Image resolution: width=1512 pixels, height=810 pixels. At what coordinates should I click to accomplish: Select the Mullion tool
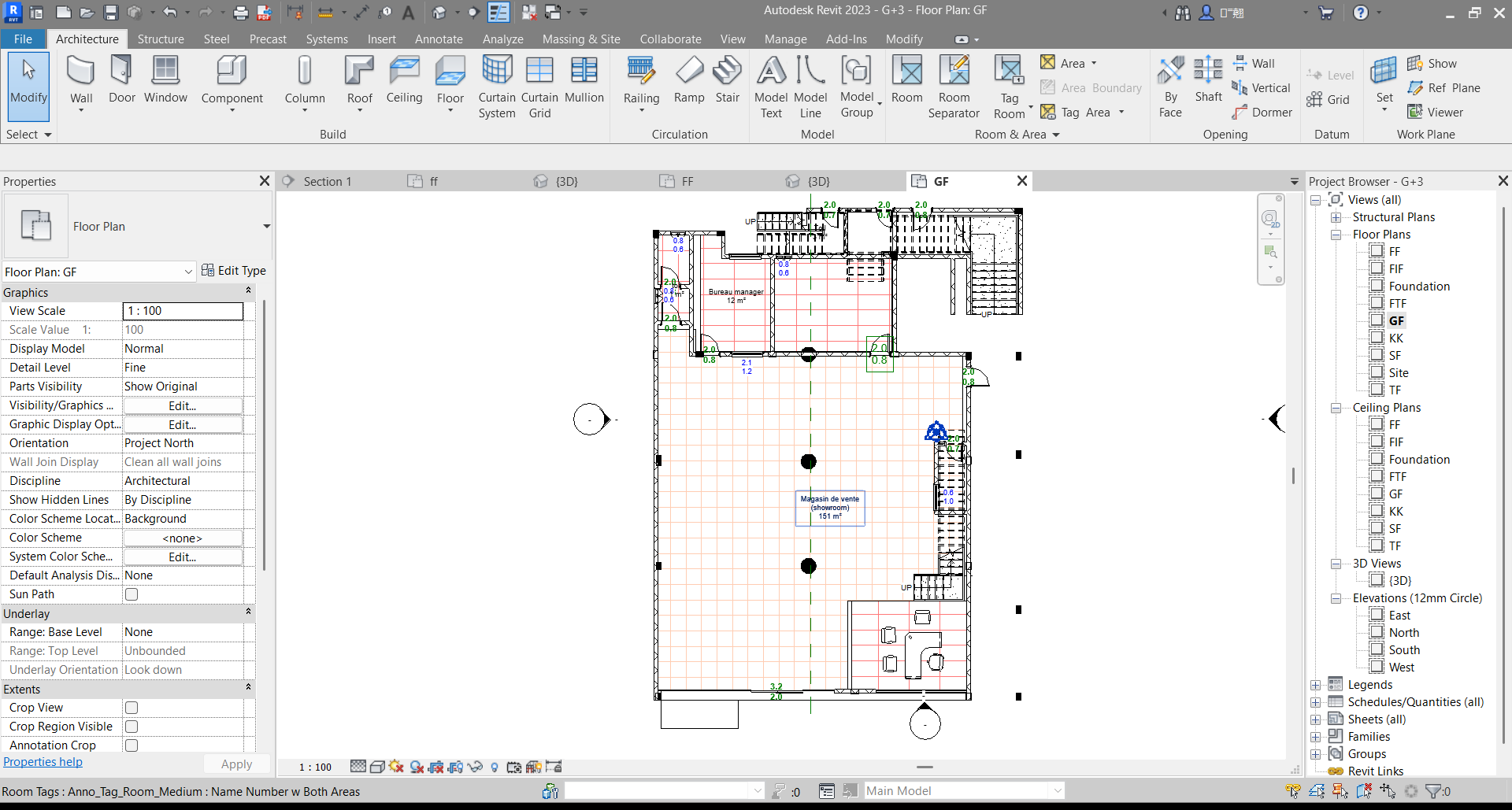(x=584, y=80)
